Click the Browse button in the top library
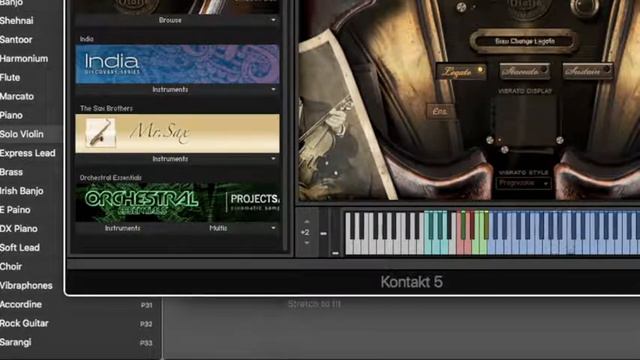 coord(170,20)
